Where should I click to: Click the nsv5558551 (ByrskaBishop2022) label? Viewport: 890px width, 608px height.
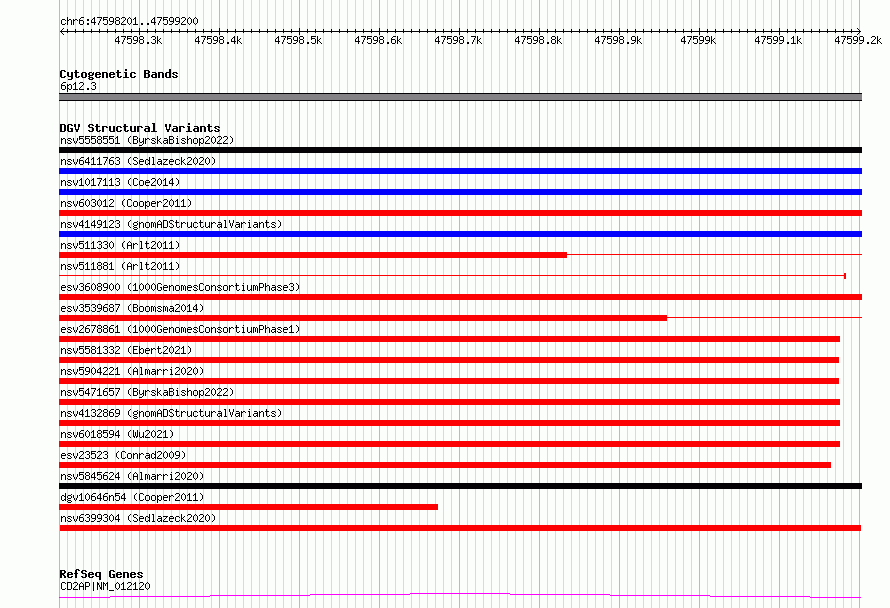(147, 140)
